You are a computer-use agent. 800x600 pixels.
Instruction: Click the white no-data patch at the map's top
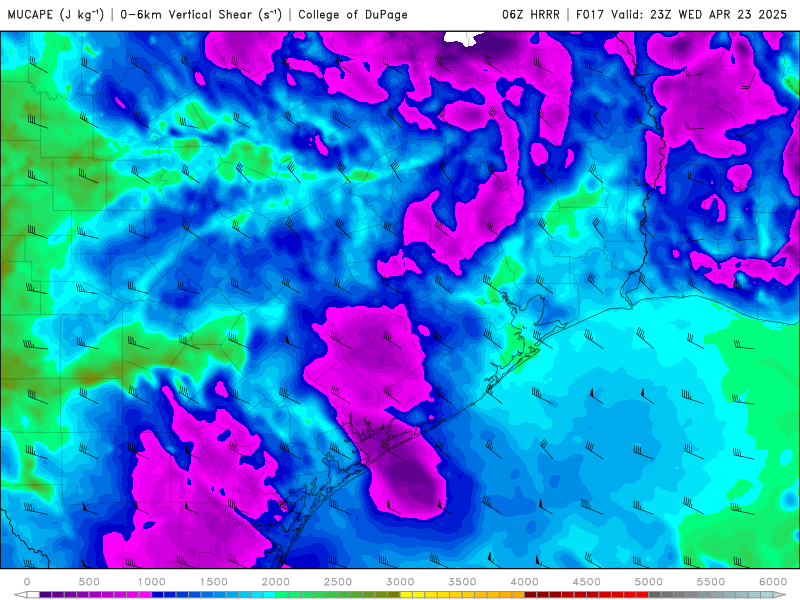tap(462, 38)
